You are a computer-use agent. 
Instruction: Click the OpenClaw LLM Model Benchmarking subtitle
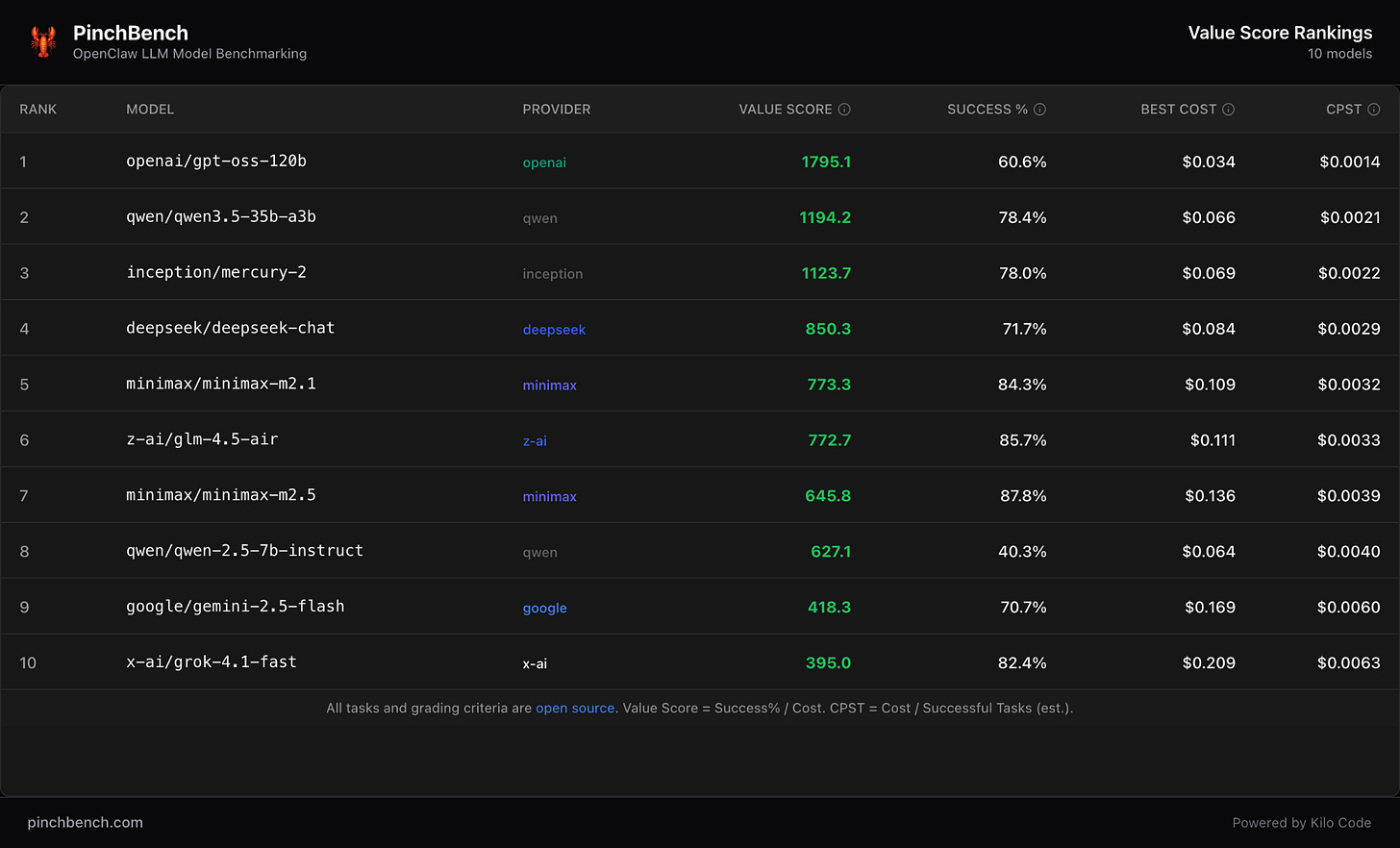click(x=189, y=54)
